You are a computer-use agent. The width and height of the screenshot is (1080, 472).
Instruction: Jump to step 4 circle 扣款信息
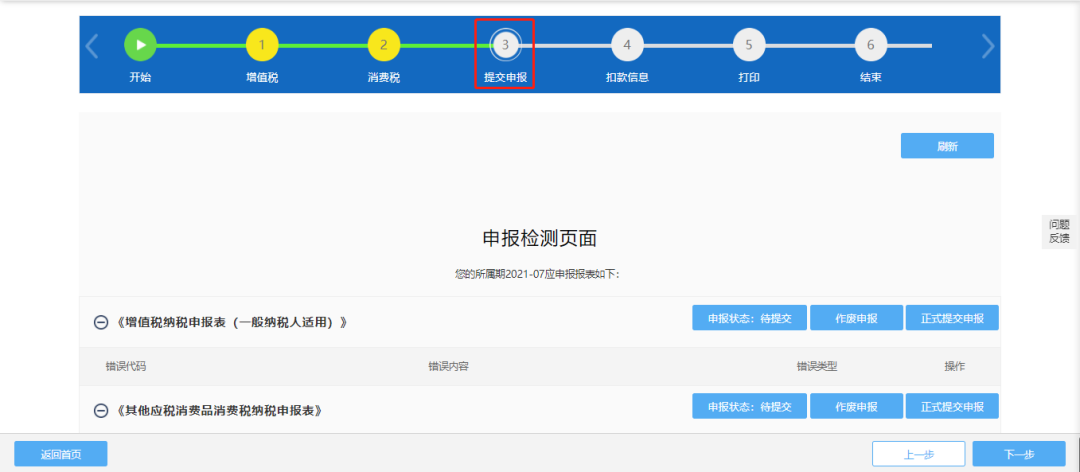point(627,45)
